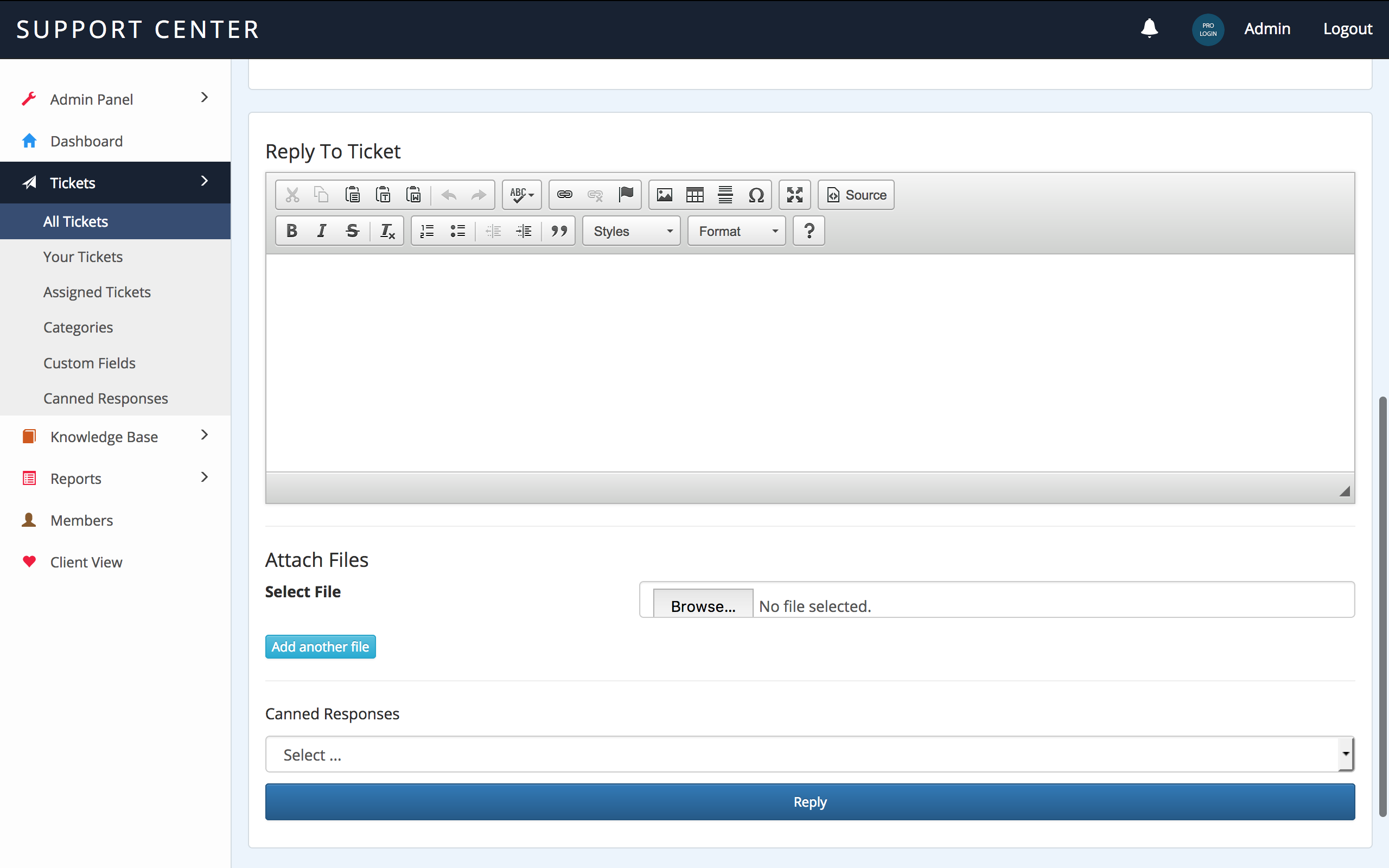Click Add another file button
This screenshot has height=868, width=1389.
320,647
